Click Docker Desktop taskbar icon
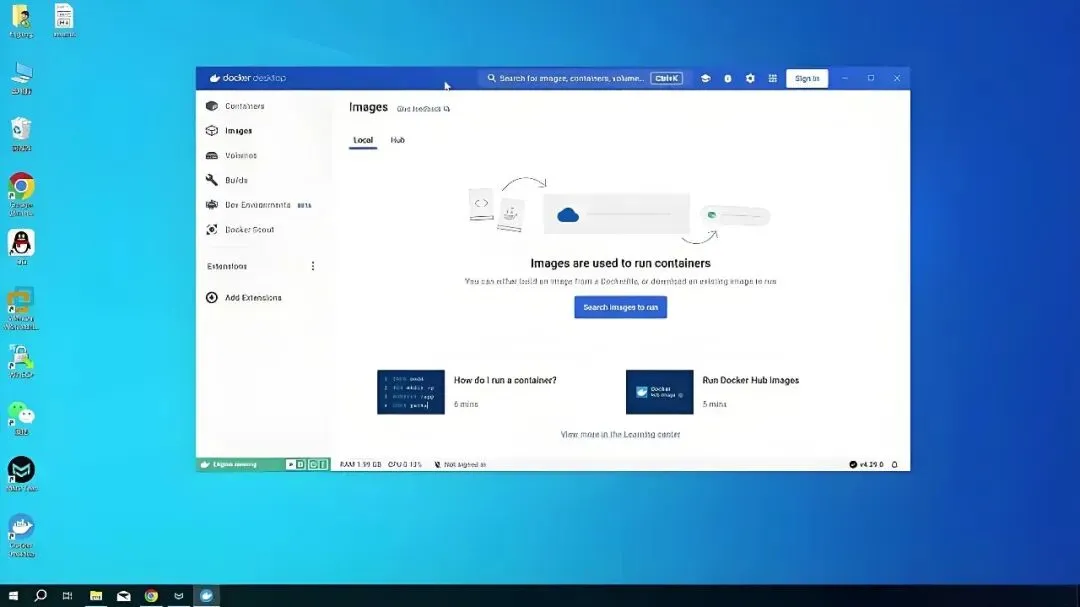This screenshot has height=607, width=1080. (206, 595)
